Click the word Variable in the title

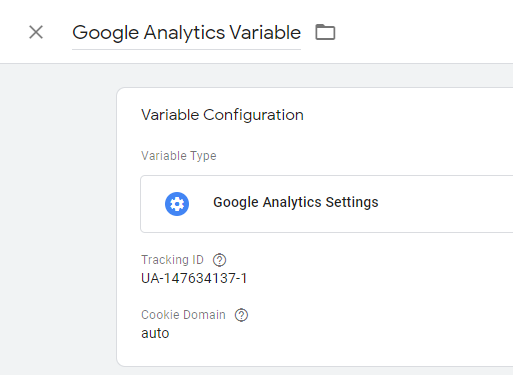tap(265, 33)
